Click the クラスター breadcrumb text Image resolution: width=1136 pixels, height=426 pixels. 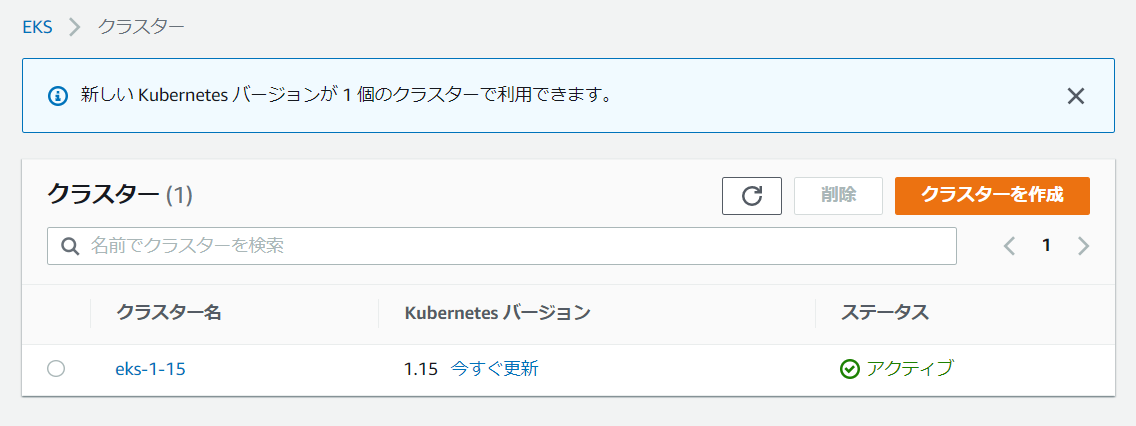(x=141, y=27)
